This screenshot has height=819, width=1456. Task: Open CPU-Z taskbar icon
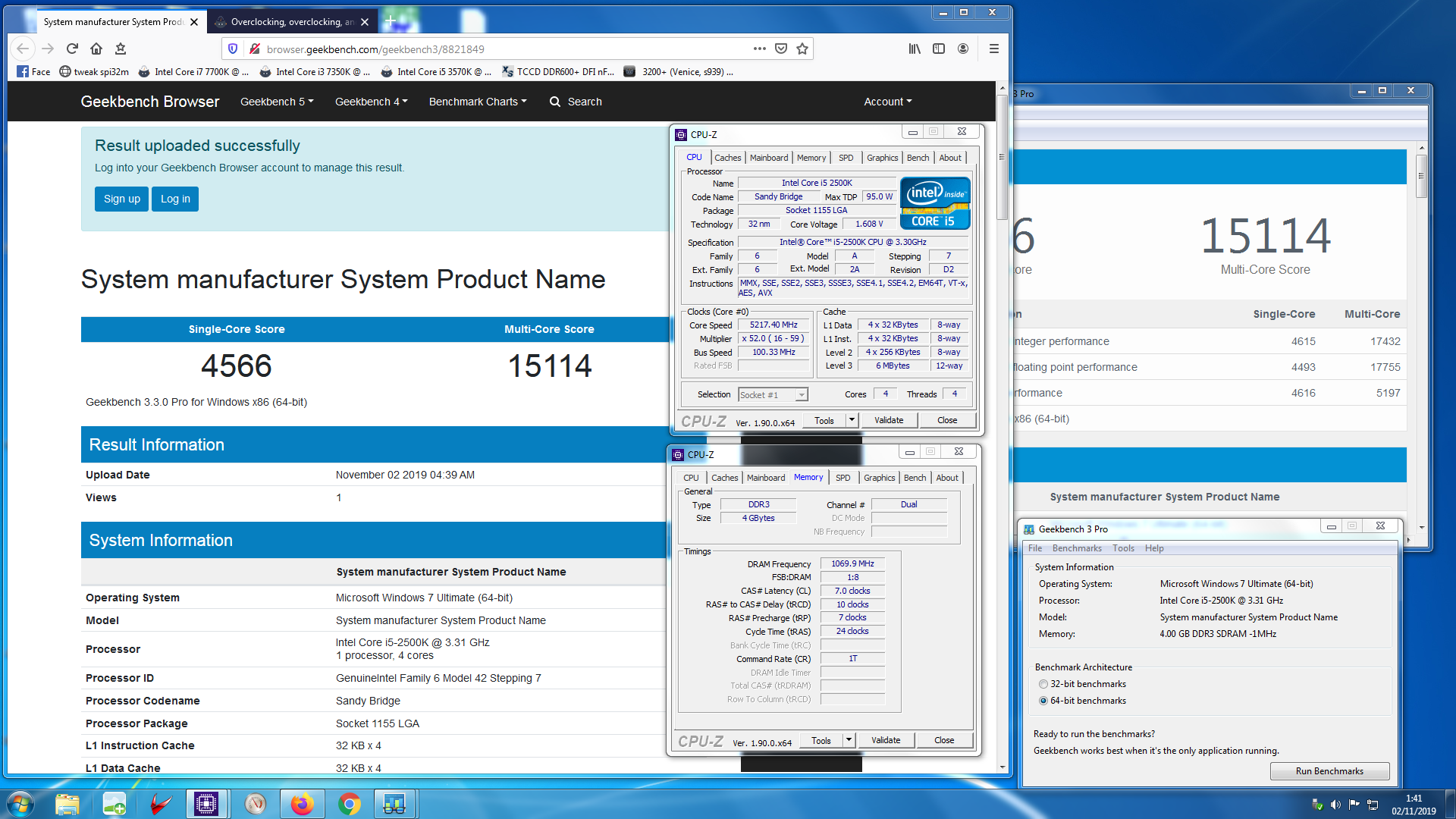click(206, 804)
